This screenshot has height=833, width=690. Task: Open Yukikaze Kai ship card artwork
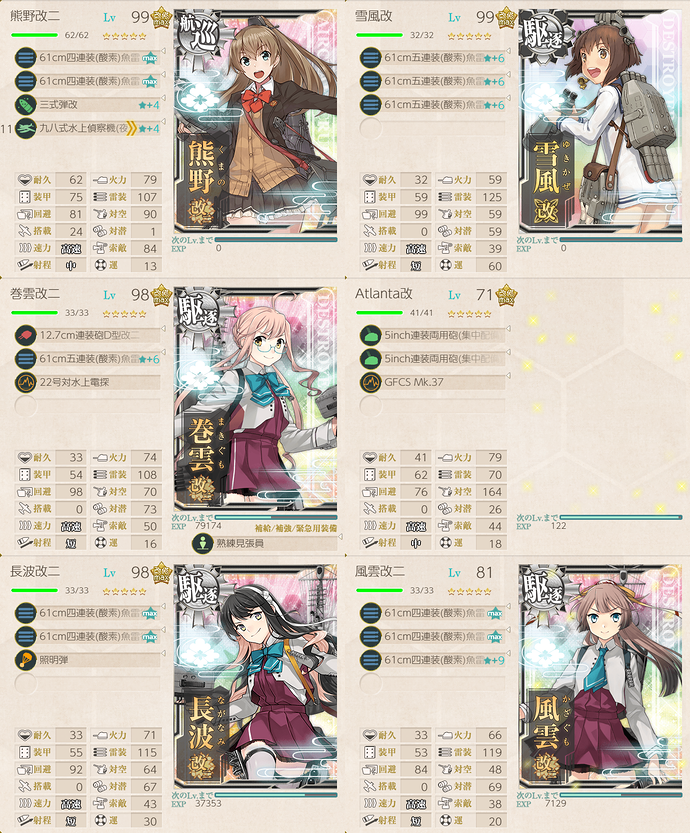click(x=600, y=121)
